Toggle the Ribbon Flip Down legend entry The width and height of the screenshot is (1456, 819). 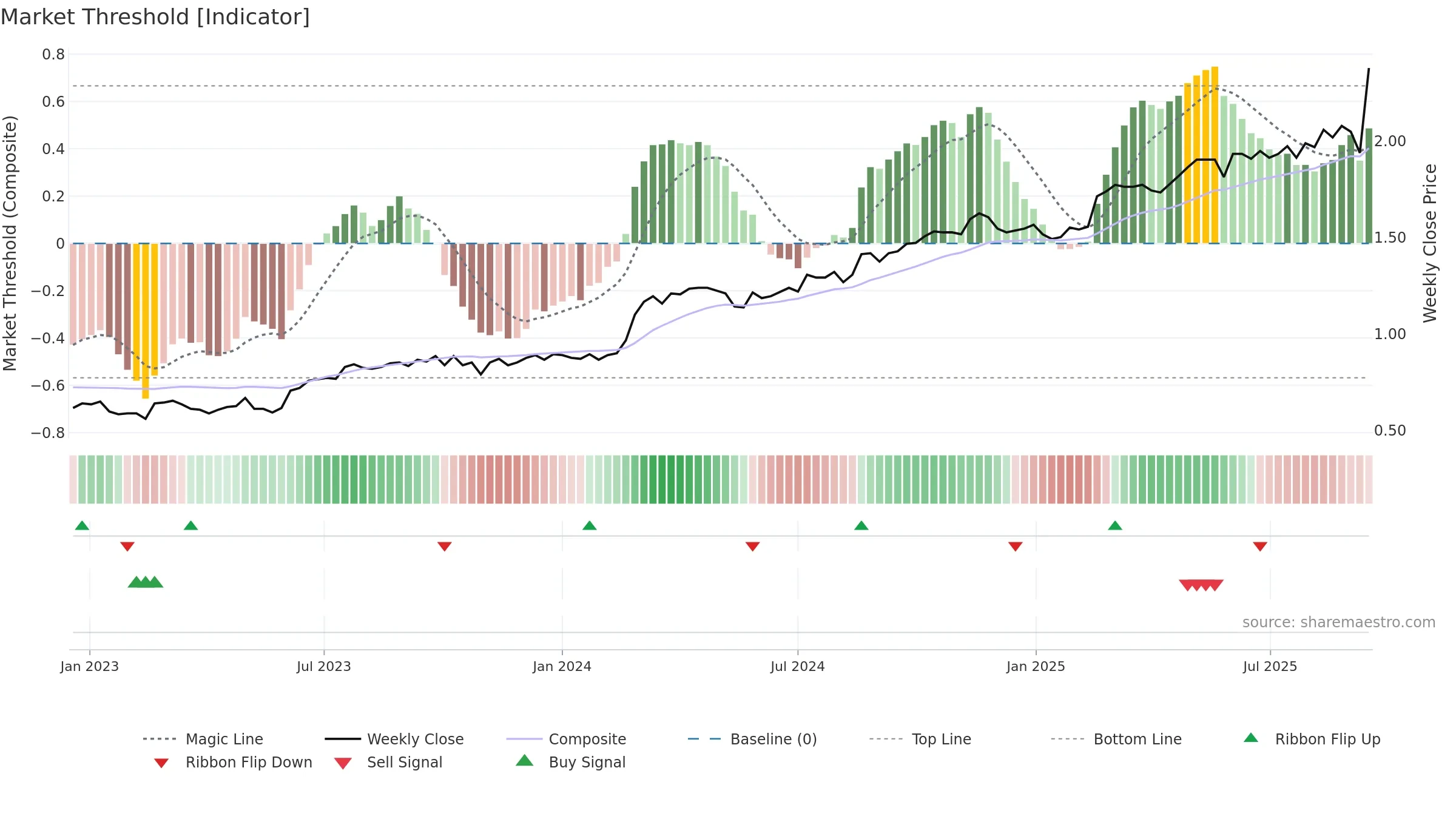(x=232, y=762)
